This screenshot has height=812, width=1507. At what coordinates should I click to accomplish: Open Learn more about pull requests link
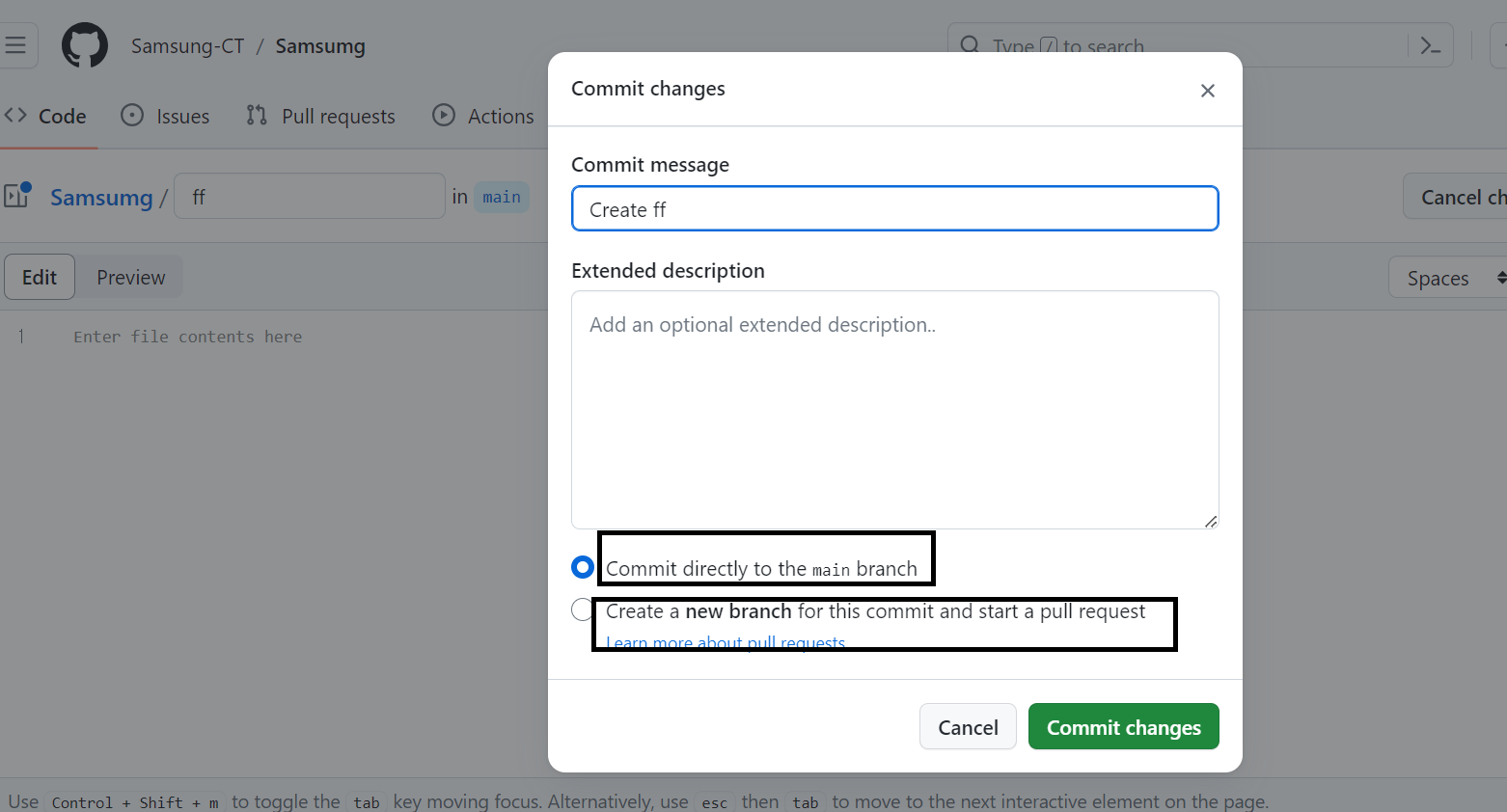[726, 643]
